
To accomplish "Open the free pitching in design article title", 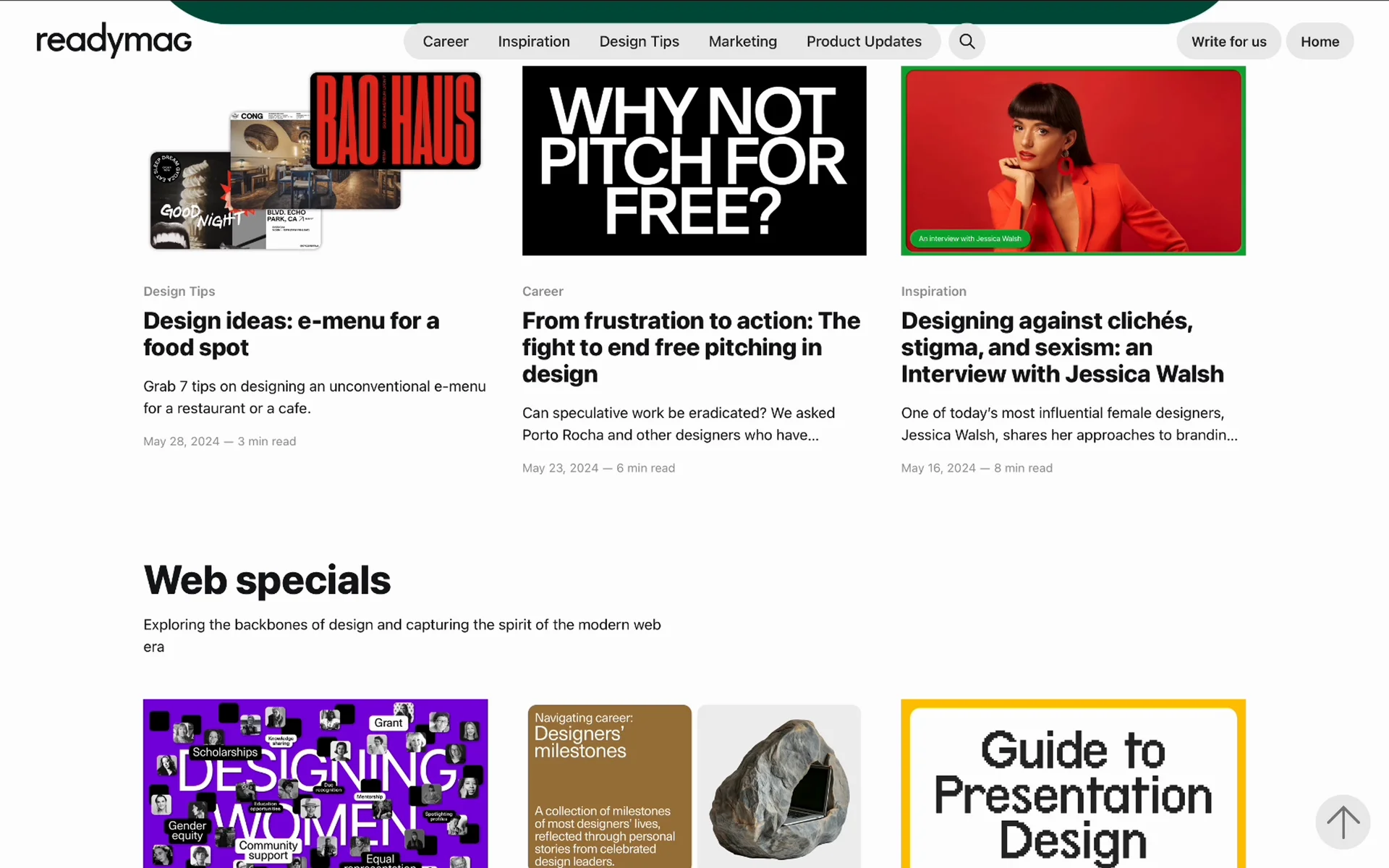I will pyautogui.click(x=691, y=347).
